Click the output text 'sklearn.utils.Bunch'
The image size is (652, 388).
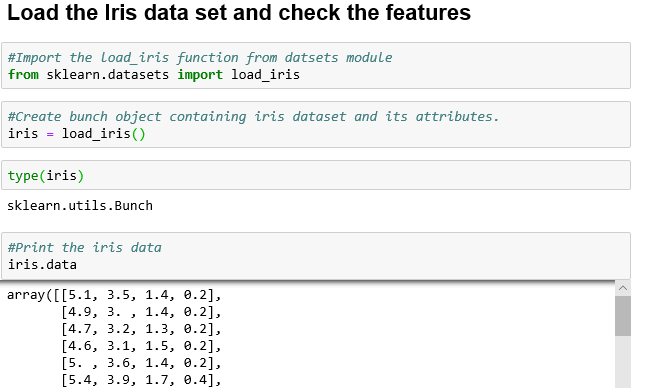coord(80,206)
